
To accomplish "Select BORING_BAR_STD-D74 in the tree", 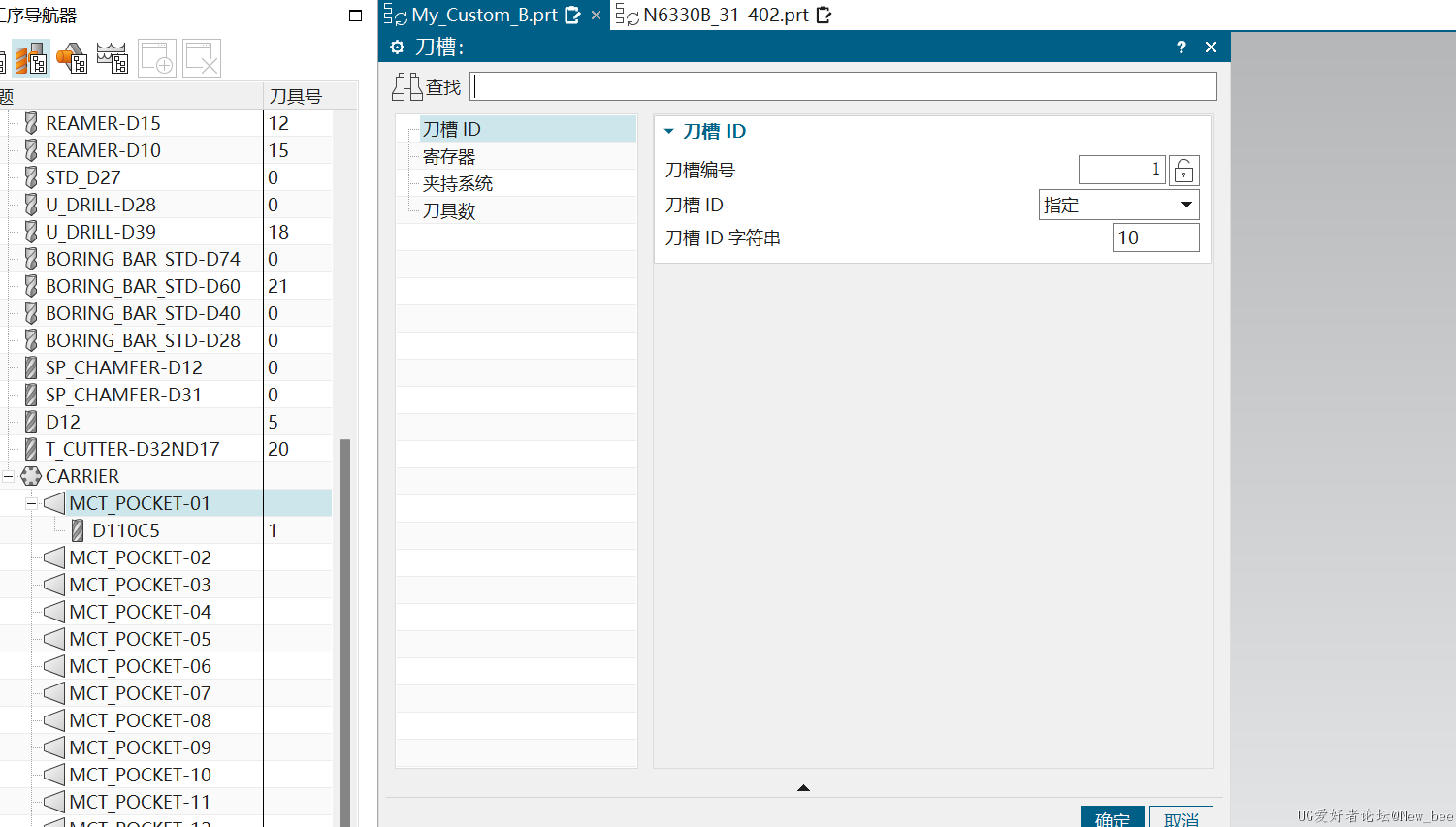I will [x=143, y=259].
